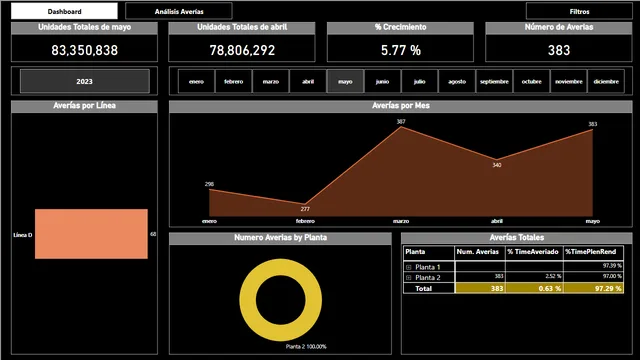640x360 pixels.
Task: Click the Averías por Mes chart title
Action: [x=401, y=105]
